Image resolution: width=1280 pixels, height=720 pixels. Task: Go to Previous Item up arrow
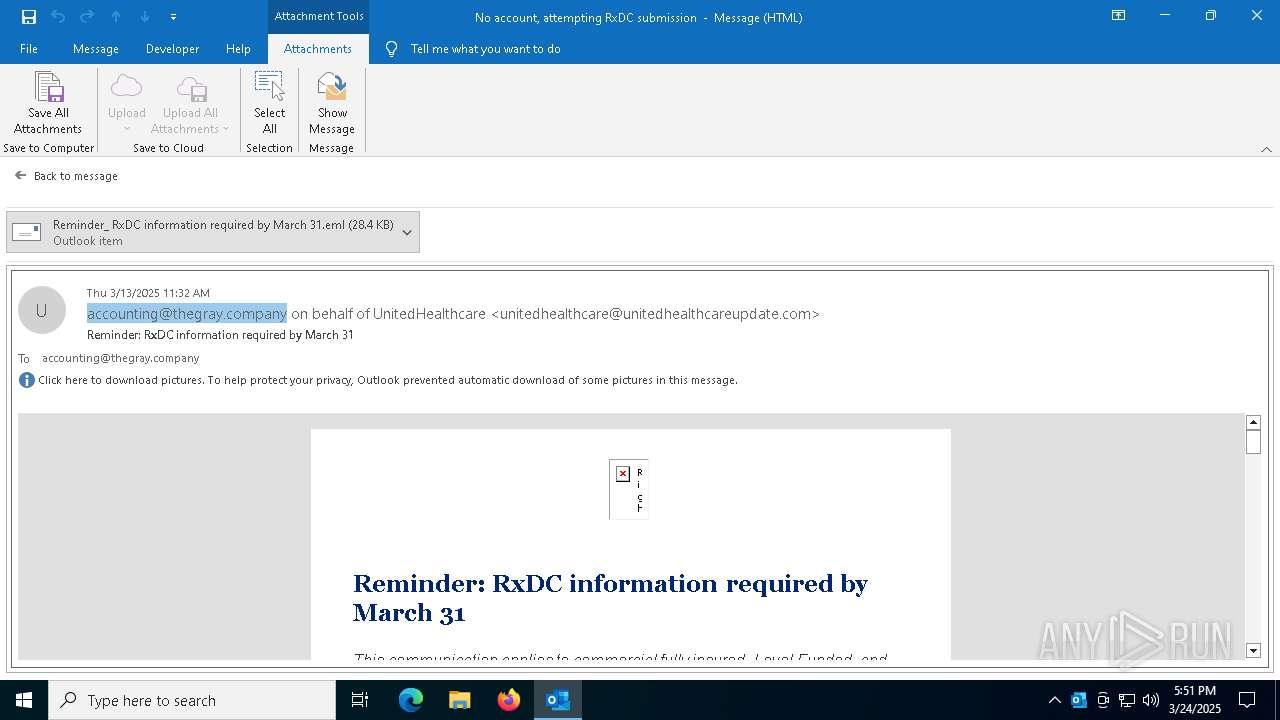point(116,16)
